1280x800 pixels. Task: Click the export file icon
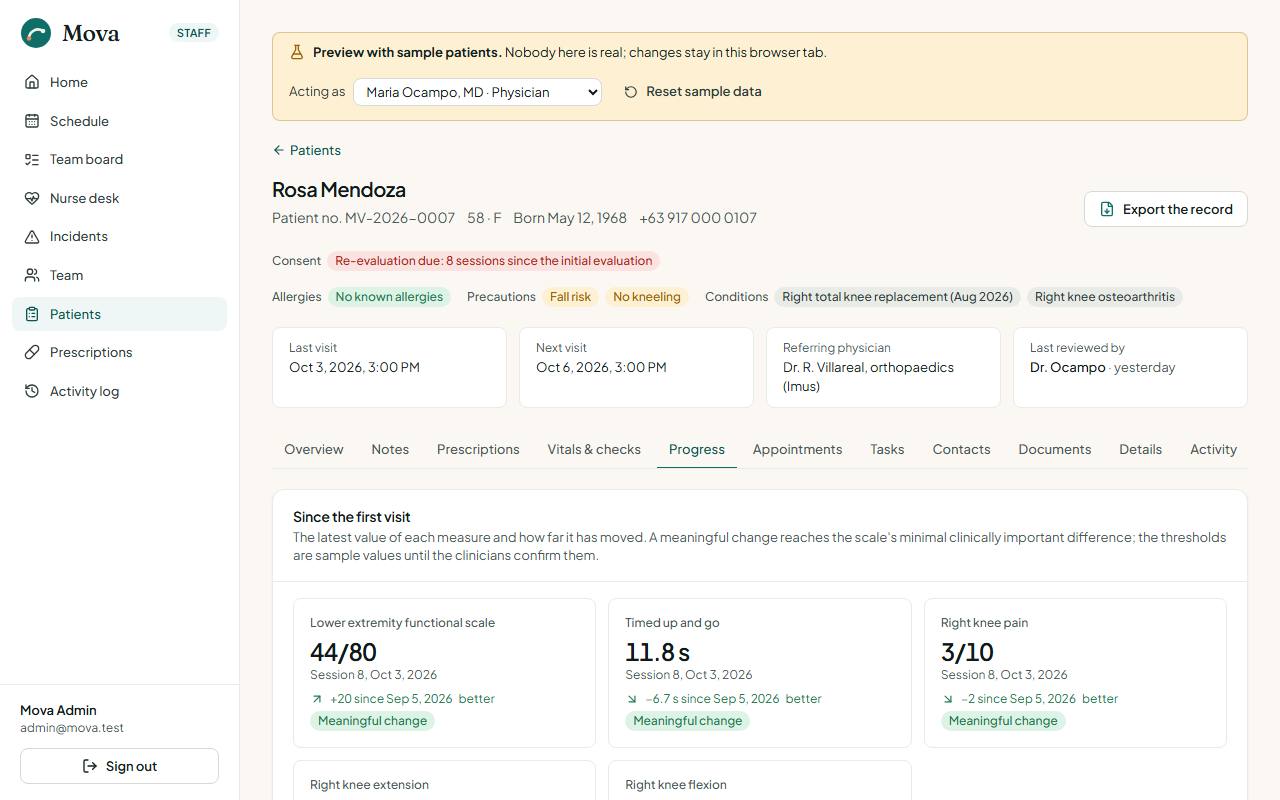pos(1107,209)
